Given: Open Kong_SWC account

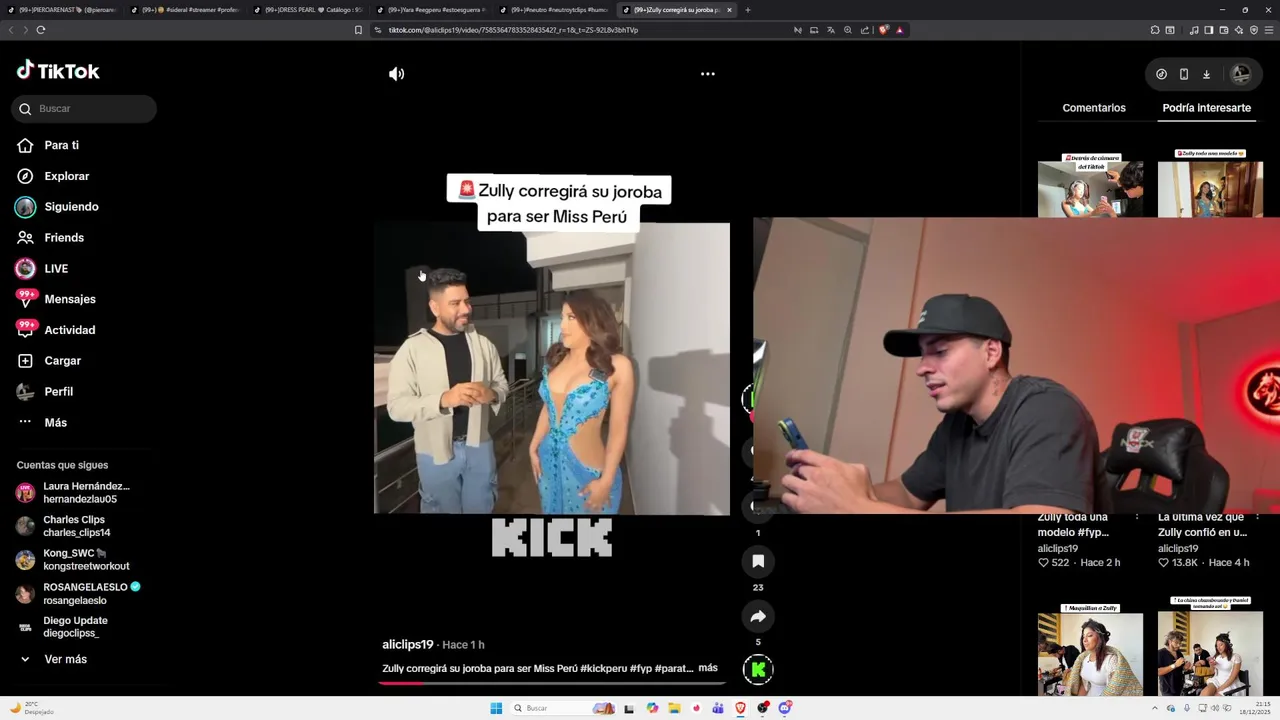Looking at the screenshot, I should (86, 559).
